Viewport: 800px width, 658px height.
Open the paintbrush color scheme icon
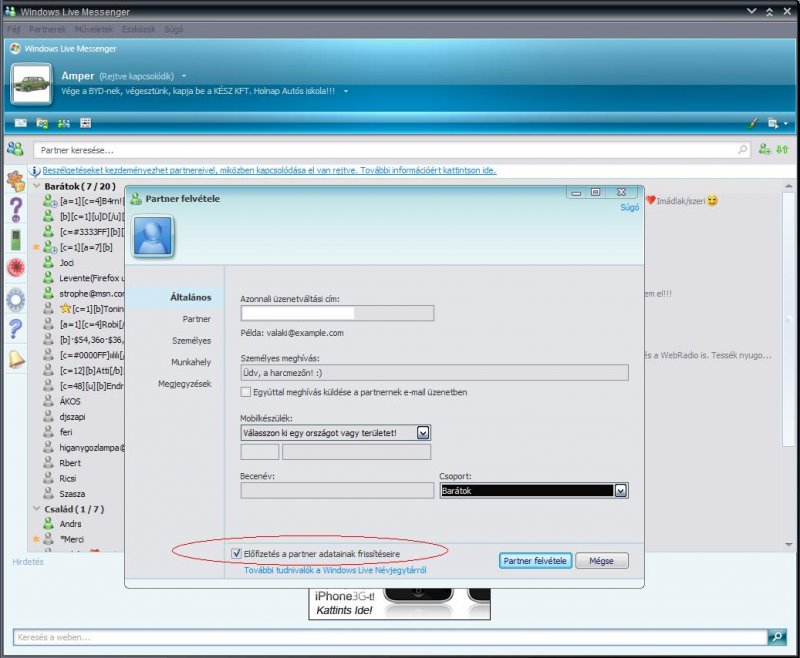click(752, 123)
